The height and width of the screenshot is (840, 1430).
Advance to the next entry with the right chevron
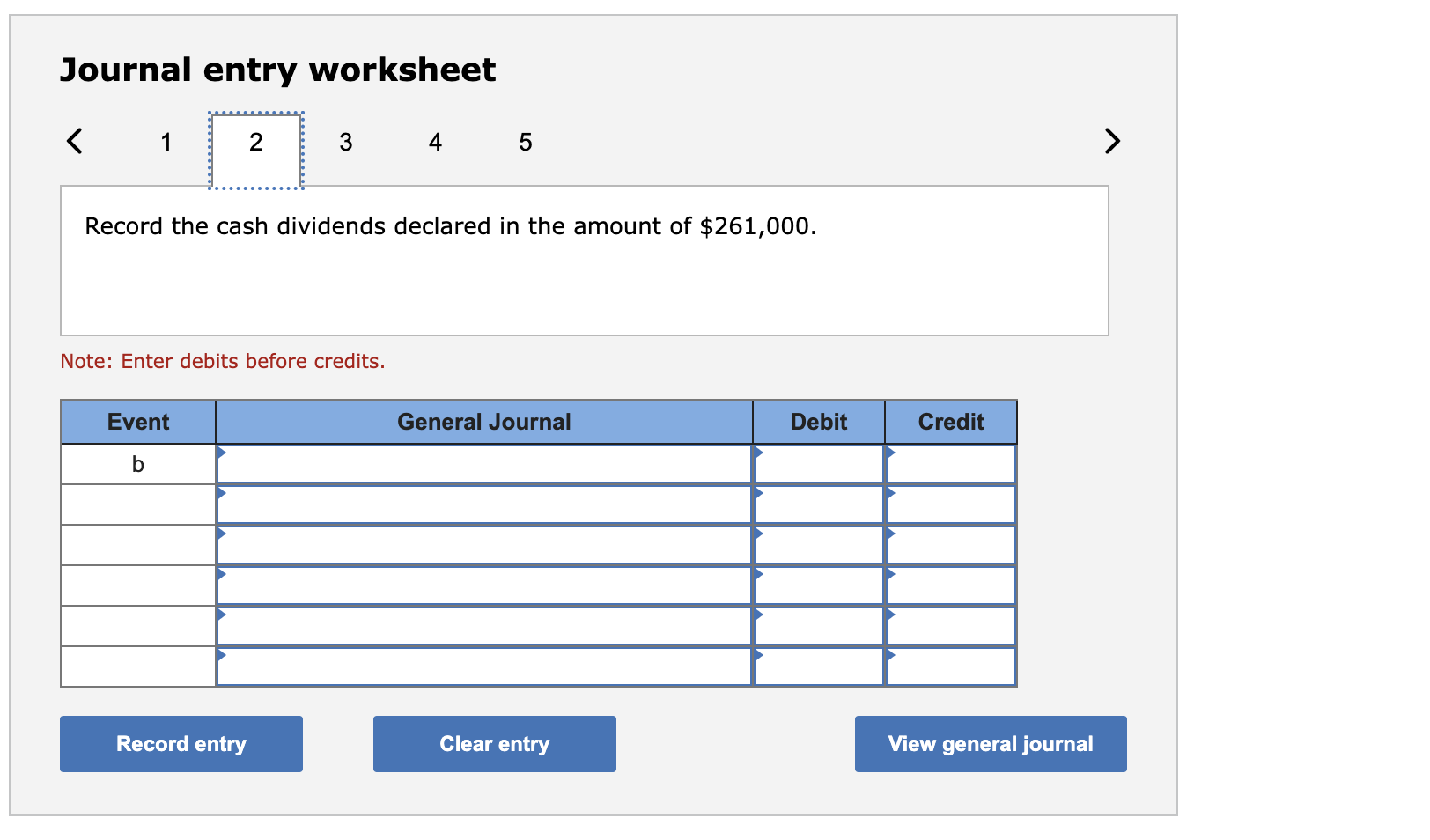pos(1112,141)
